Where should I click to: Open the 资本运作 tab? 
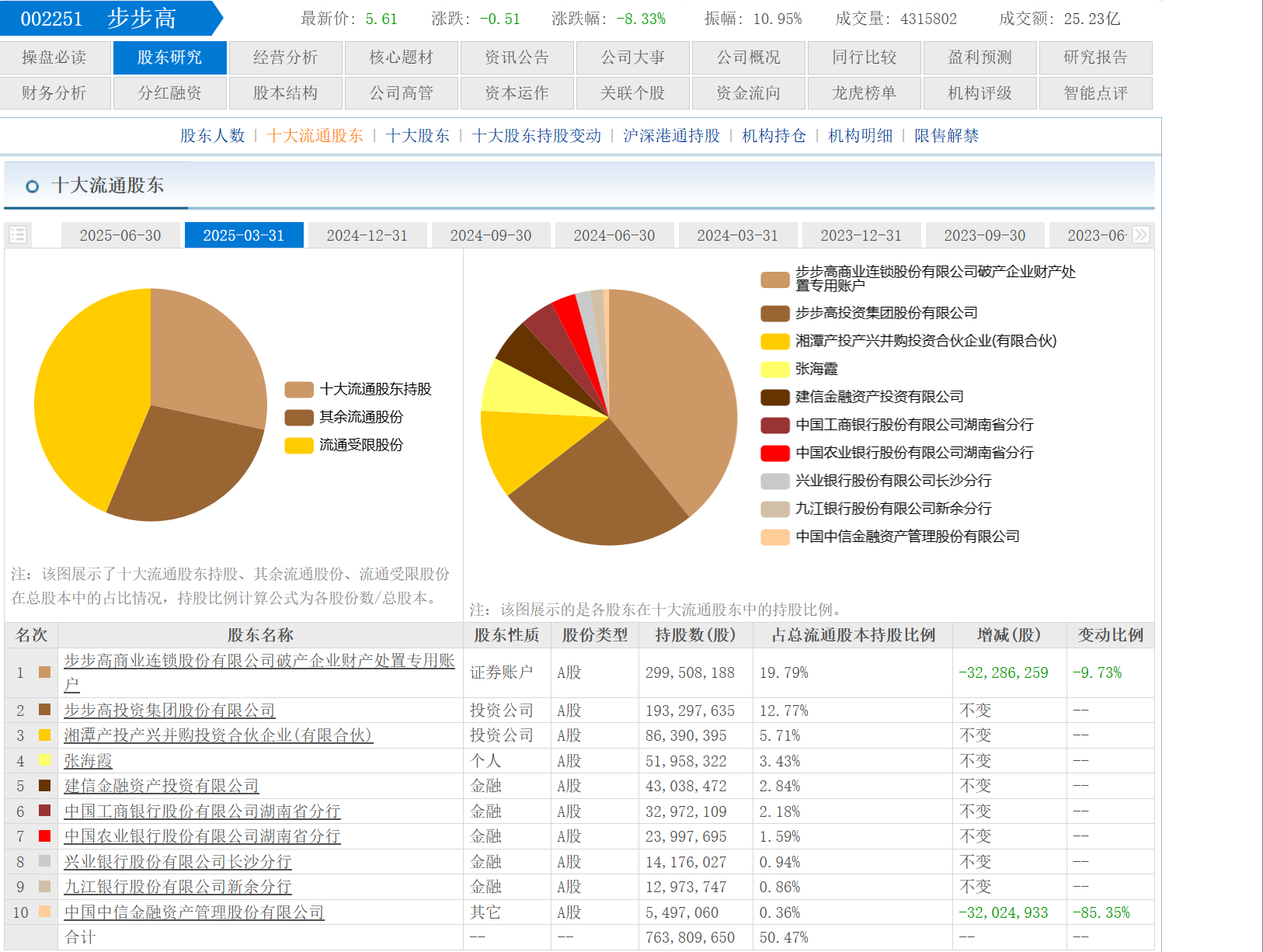(x=517, y=93)
